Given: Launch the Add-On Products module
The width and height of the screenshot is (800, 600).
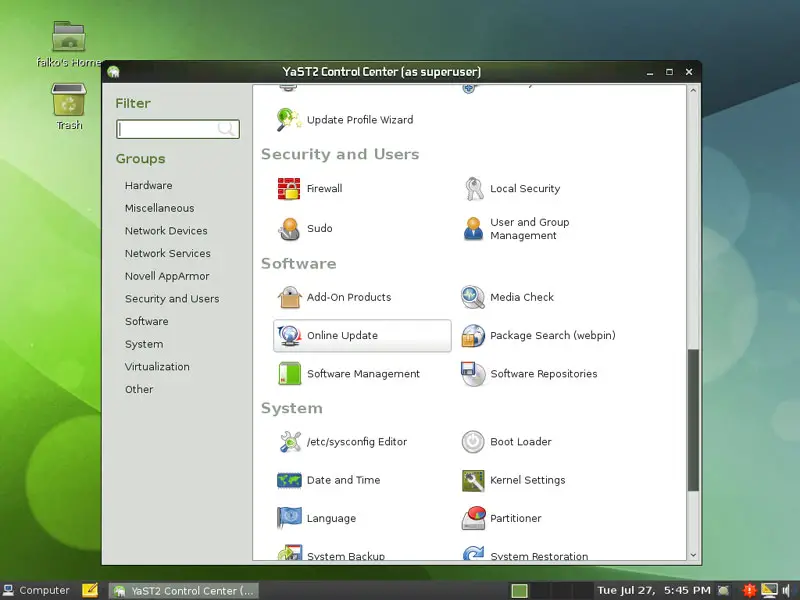Looking at the screenshot, I should tap(334, 297).
